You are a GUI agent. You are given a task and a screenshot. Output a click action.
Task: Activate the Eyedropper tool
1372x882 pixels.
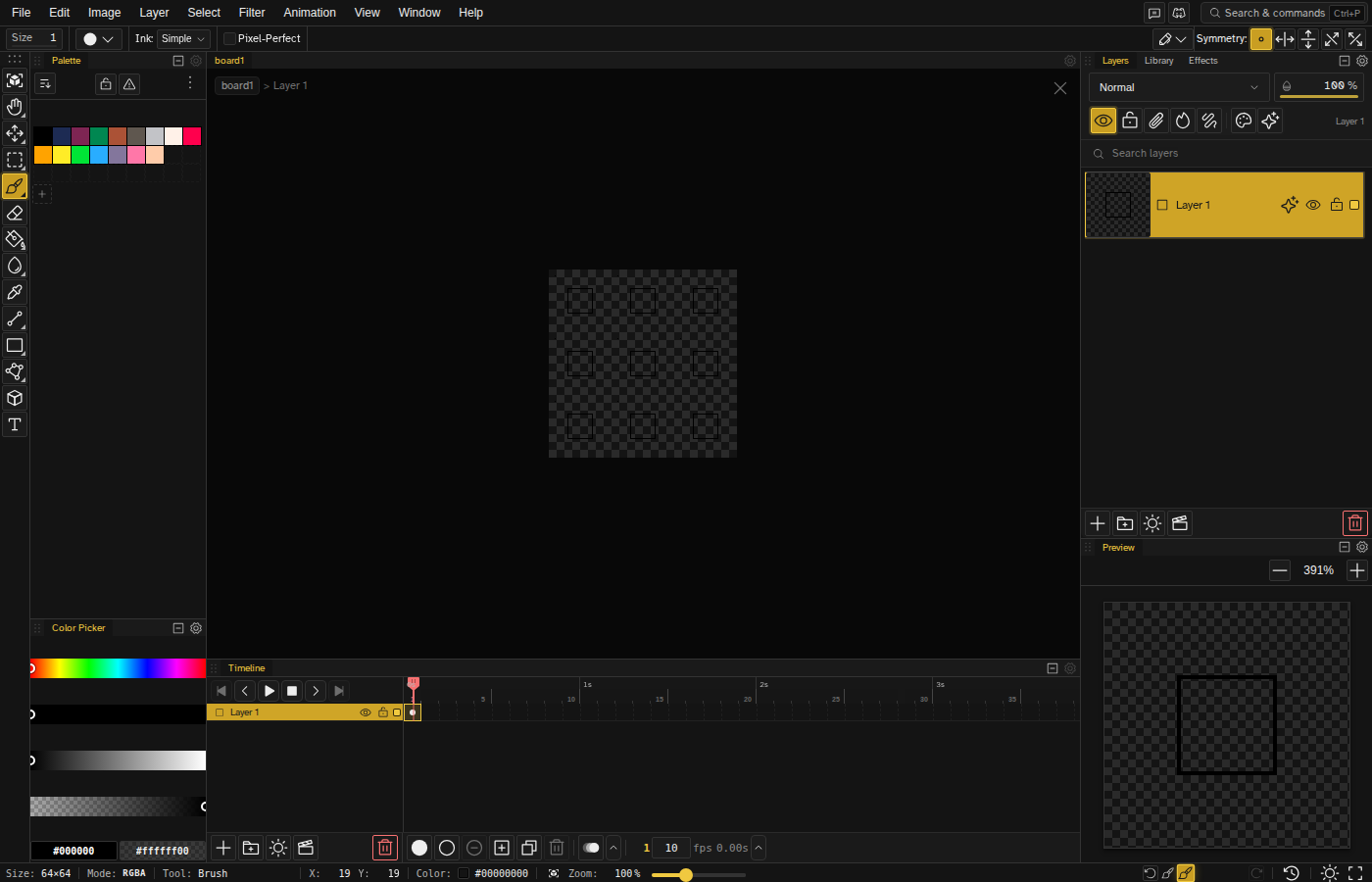pyautogui.click(x=15, y=292)
